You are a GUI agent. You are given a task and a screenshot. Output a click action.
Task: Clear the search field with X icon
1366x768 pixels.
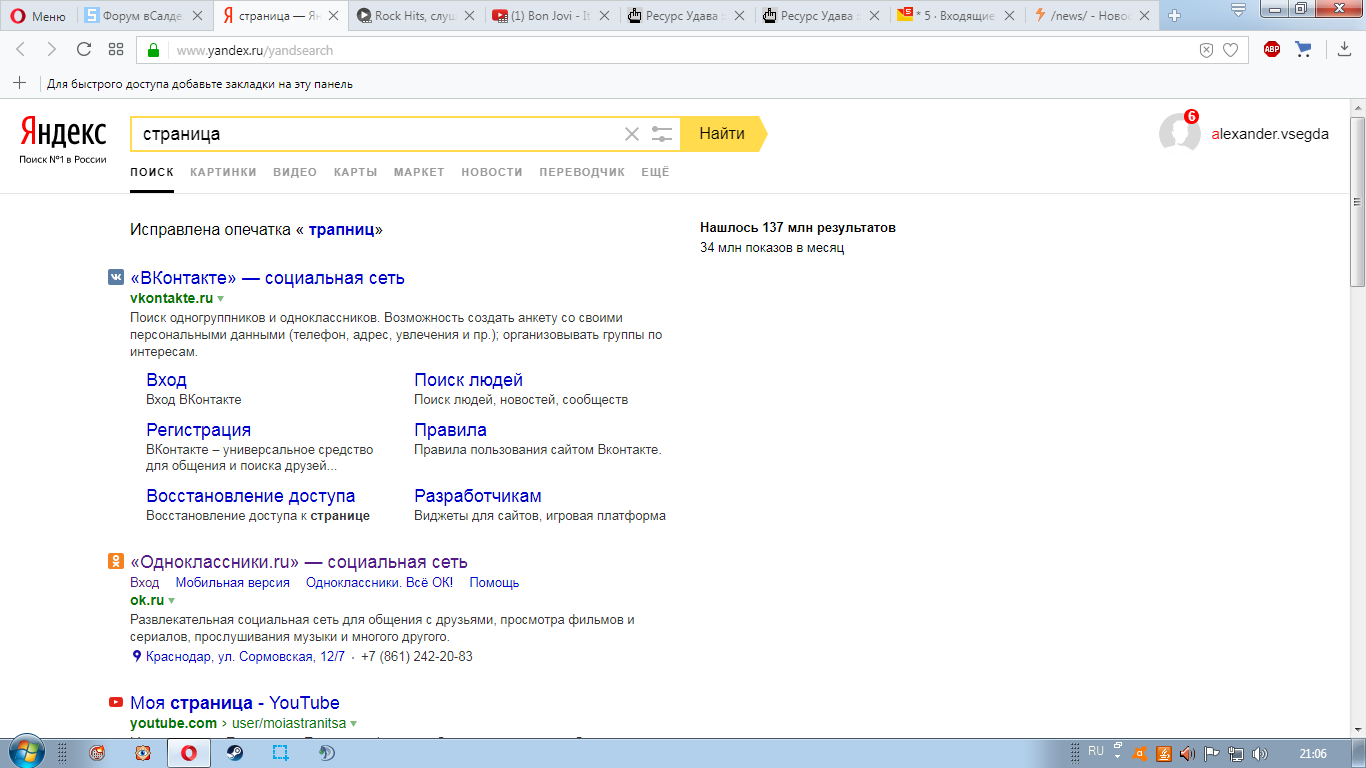click(631, 134)
